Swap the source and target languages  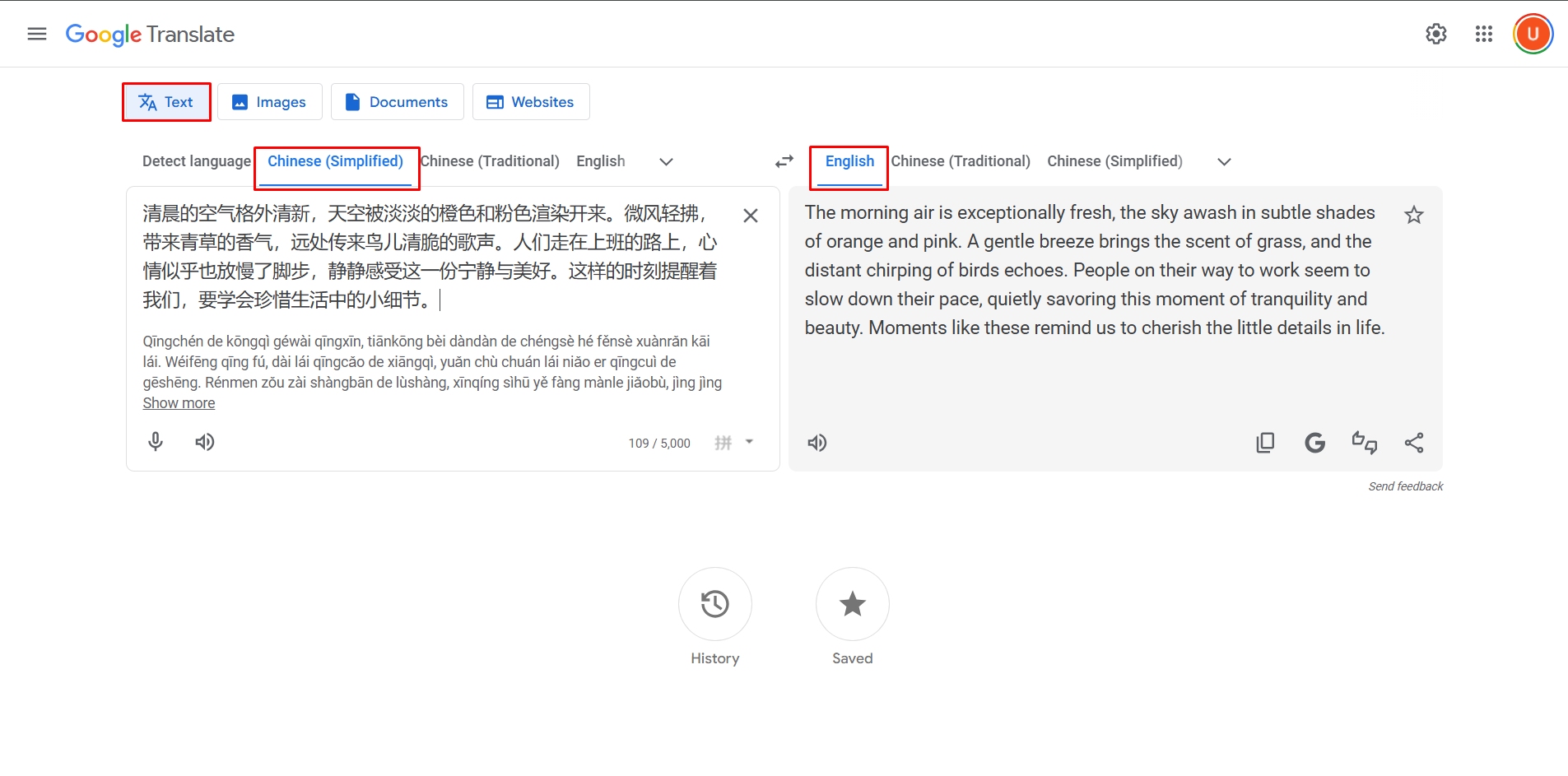[783, 161]
